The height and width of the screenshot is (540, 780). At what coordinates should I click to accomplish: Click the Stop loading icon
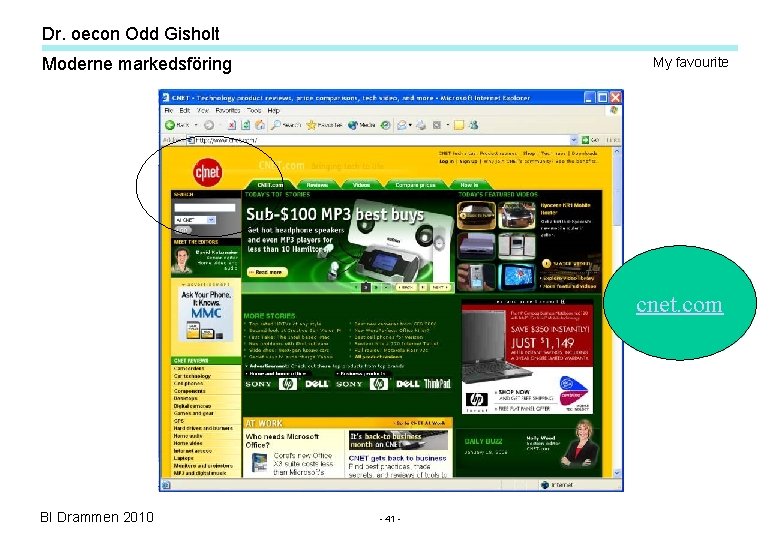click(232, 125)
